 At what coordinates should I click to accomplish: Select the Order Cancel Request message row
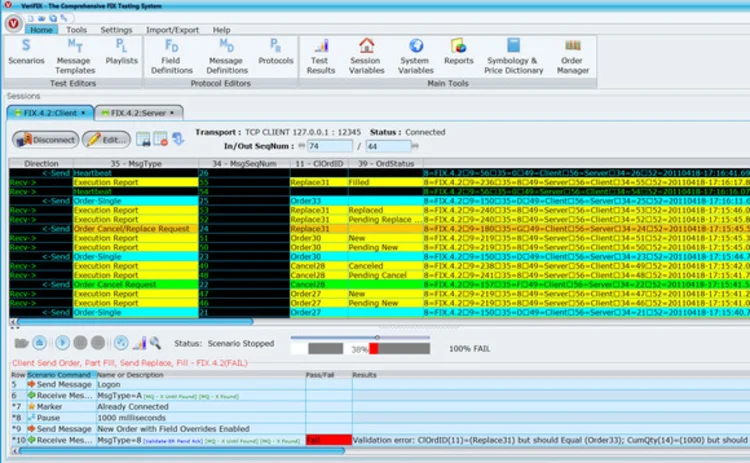(379, 285)
